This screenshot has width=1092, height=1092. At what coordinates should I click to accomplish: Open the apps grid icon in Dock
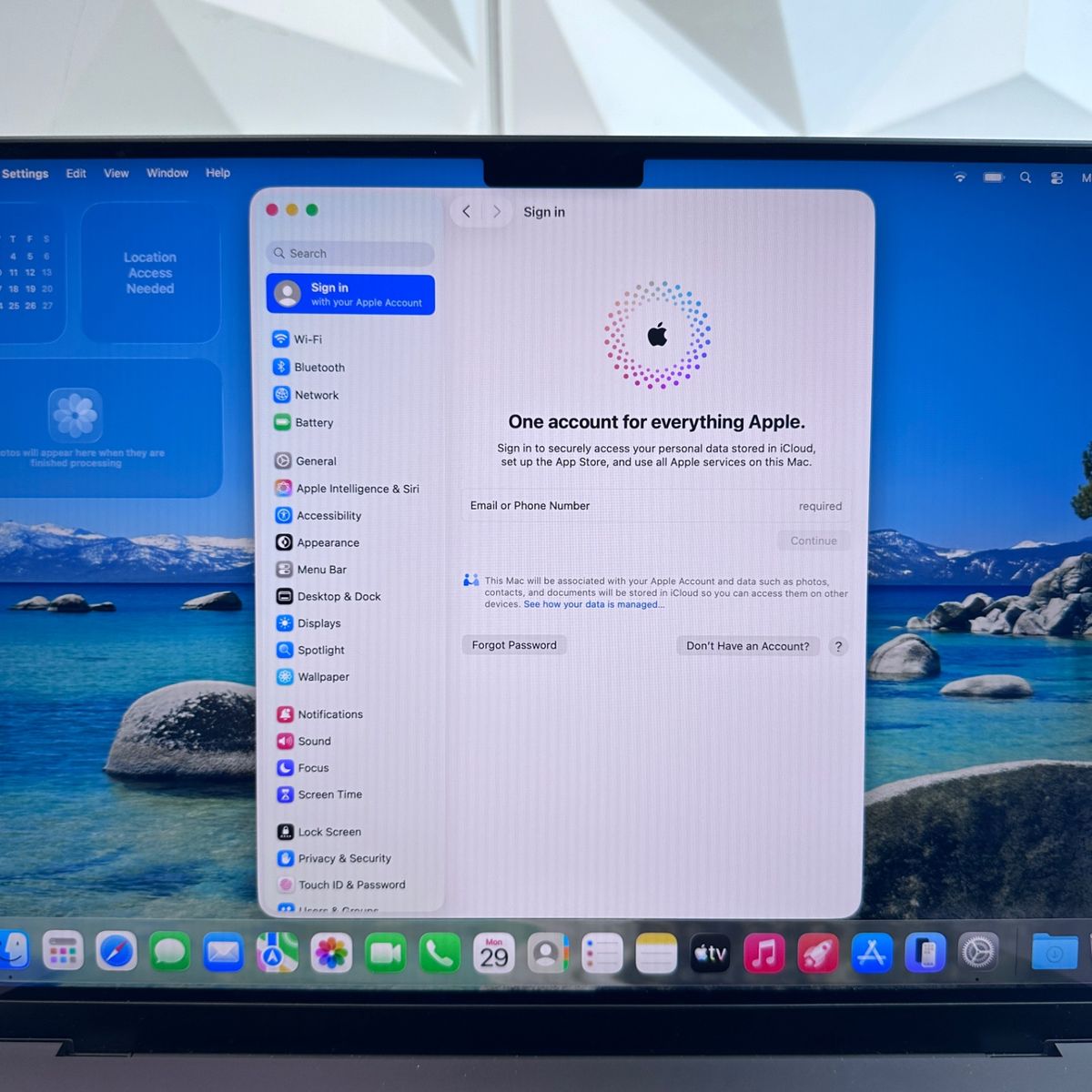pos(63,953)
